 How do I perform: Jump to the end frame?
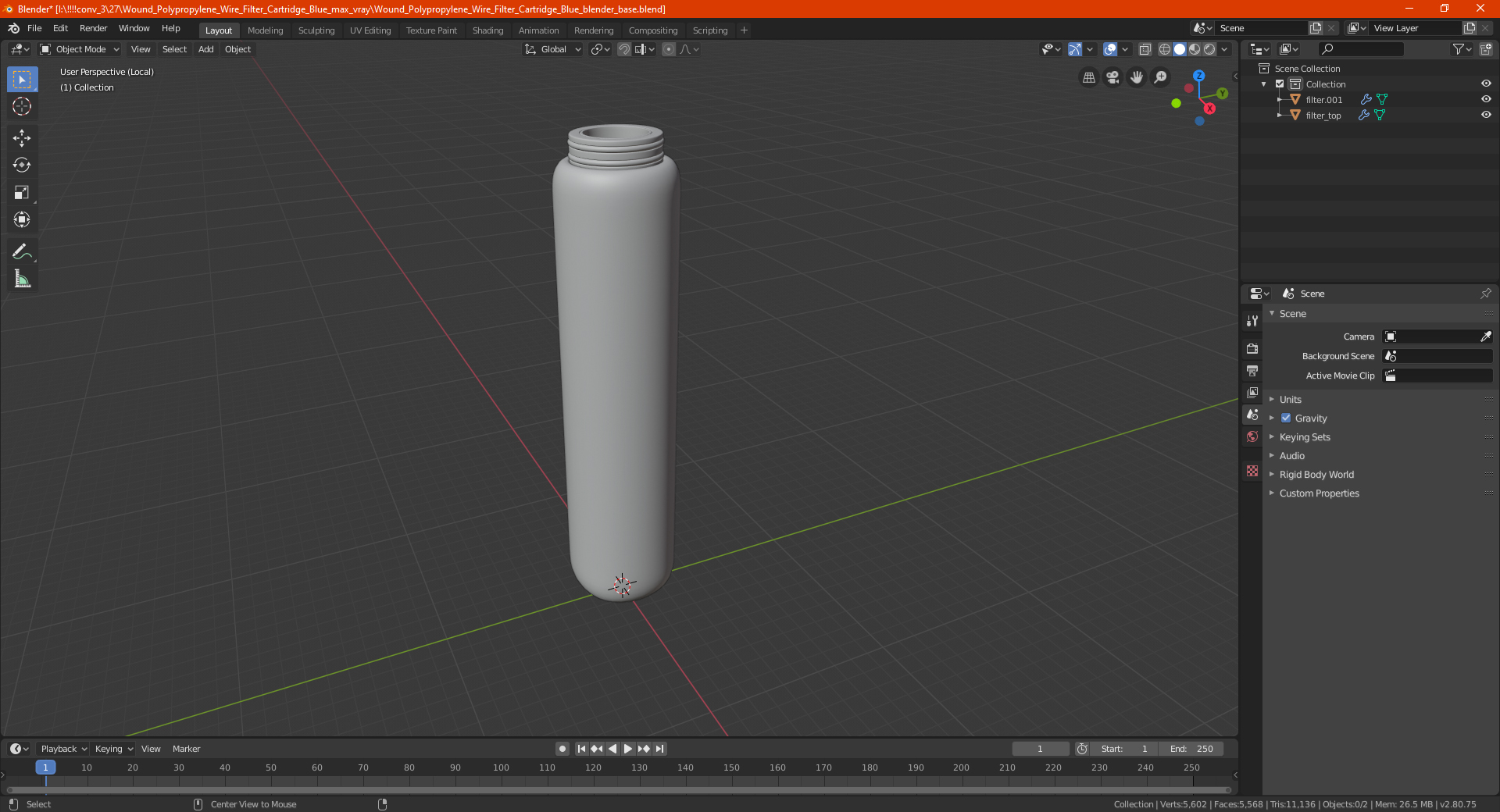(x=659, y=749)
